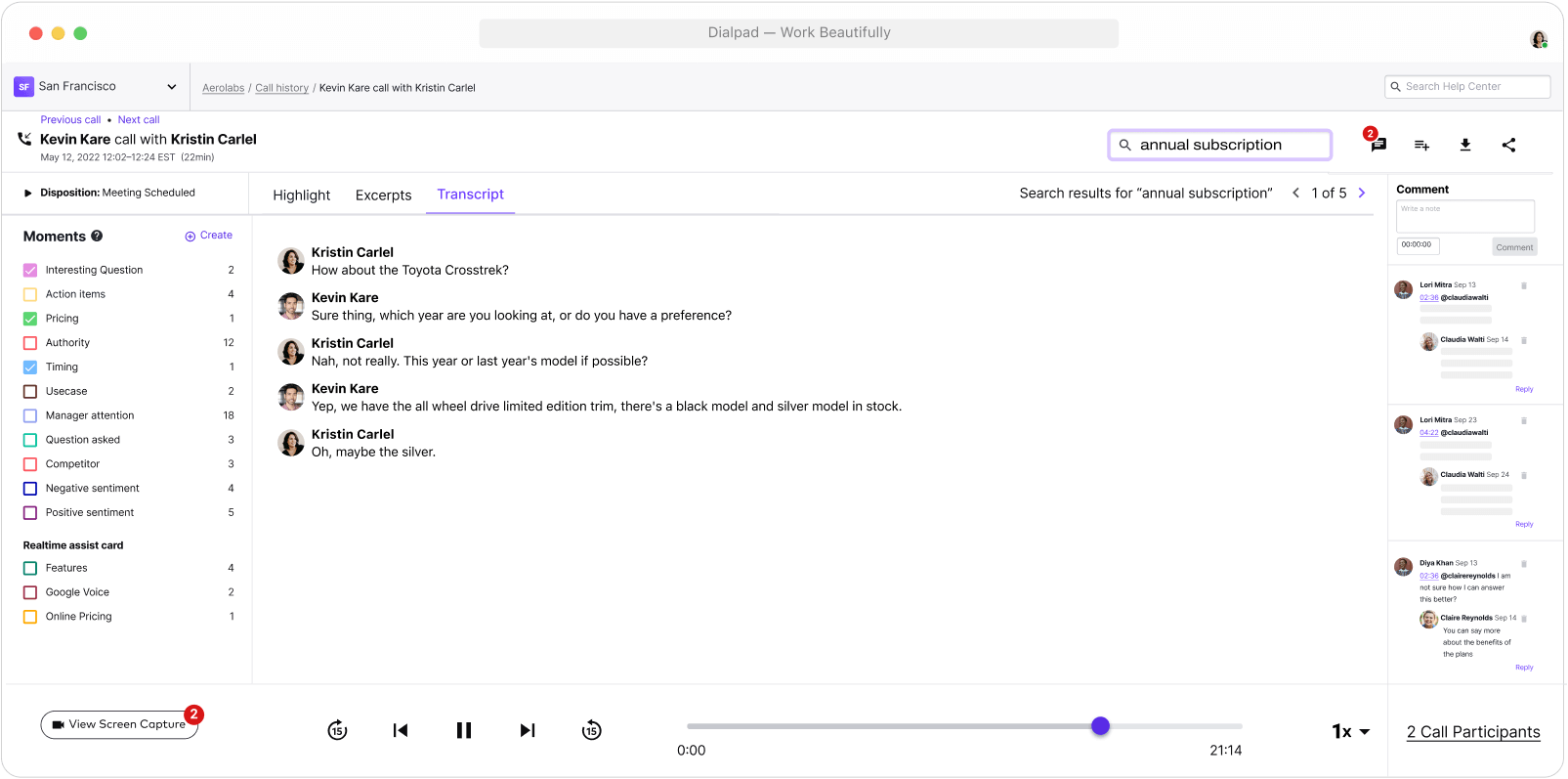
Task: Click Kristin Carlel's avatar on Toyota Crosstrek line
Action: click(291, 261)
